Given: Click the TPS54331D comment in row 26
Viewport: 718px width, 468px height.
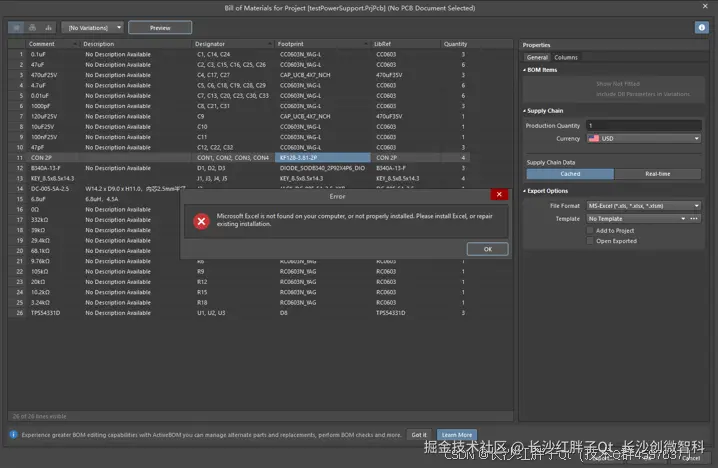Looking at the screenshot, I should (x=54, y=313).
